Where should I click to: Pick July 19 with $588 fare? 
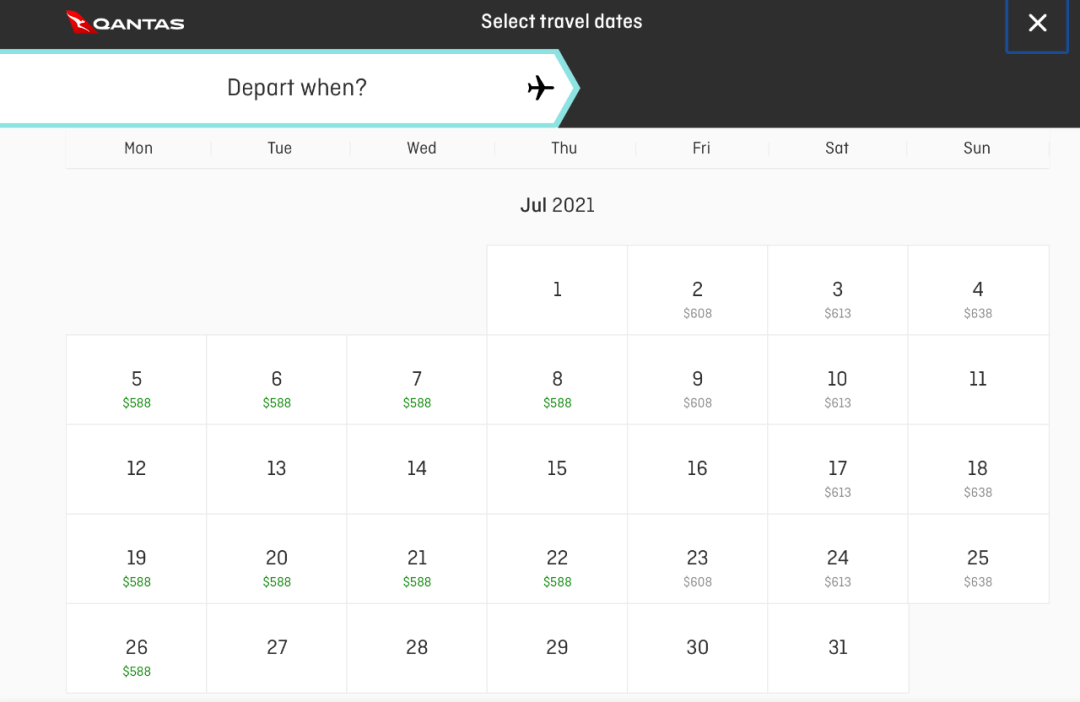tap(137, 566)
